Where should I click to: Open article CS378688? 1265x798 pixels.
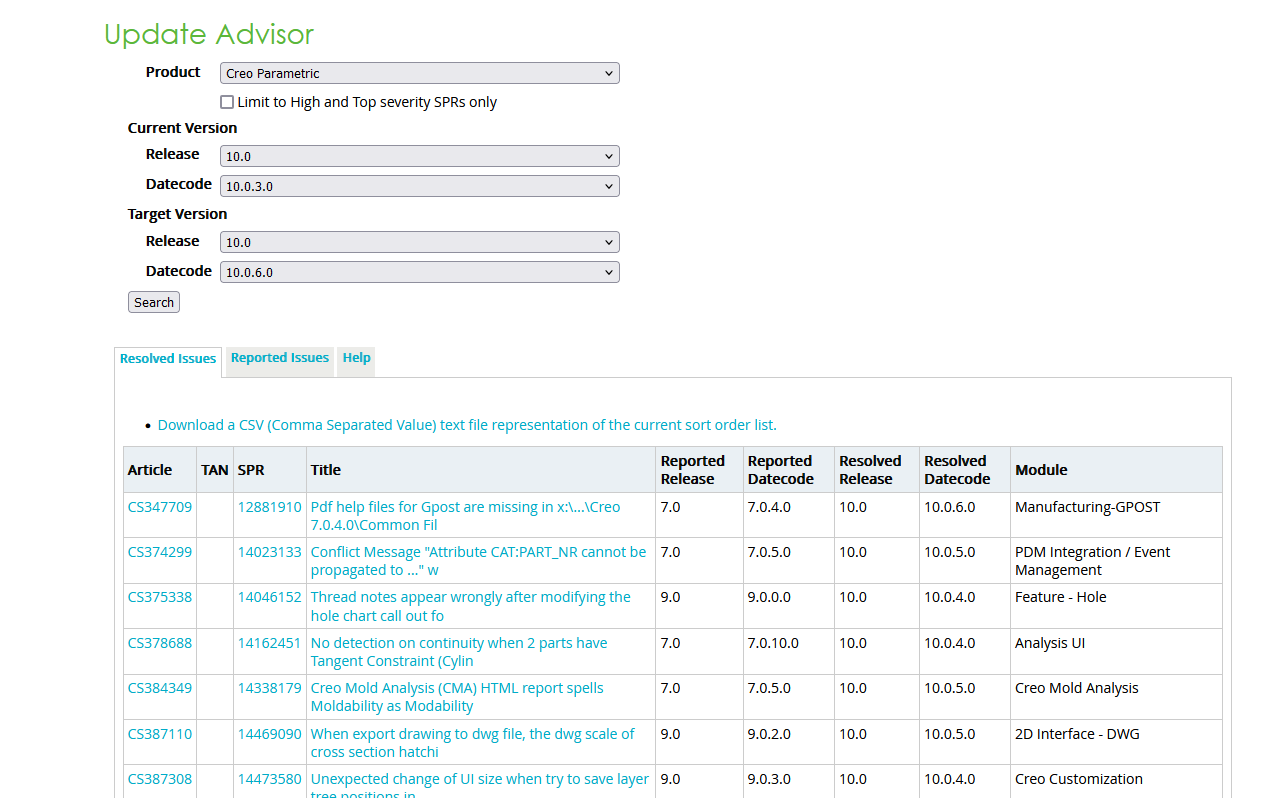coord(160,643)
